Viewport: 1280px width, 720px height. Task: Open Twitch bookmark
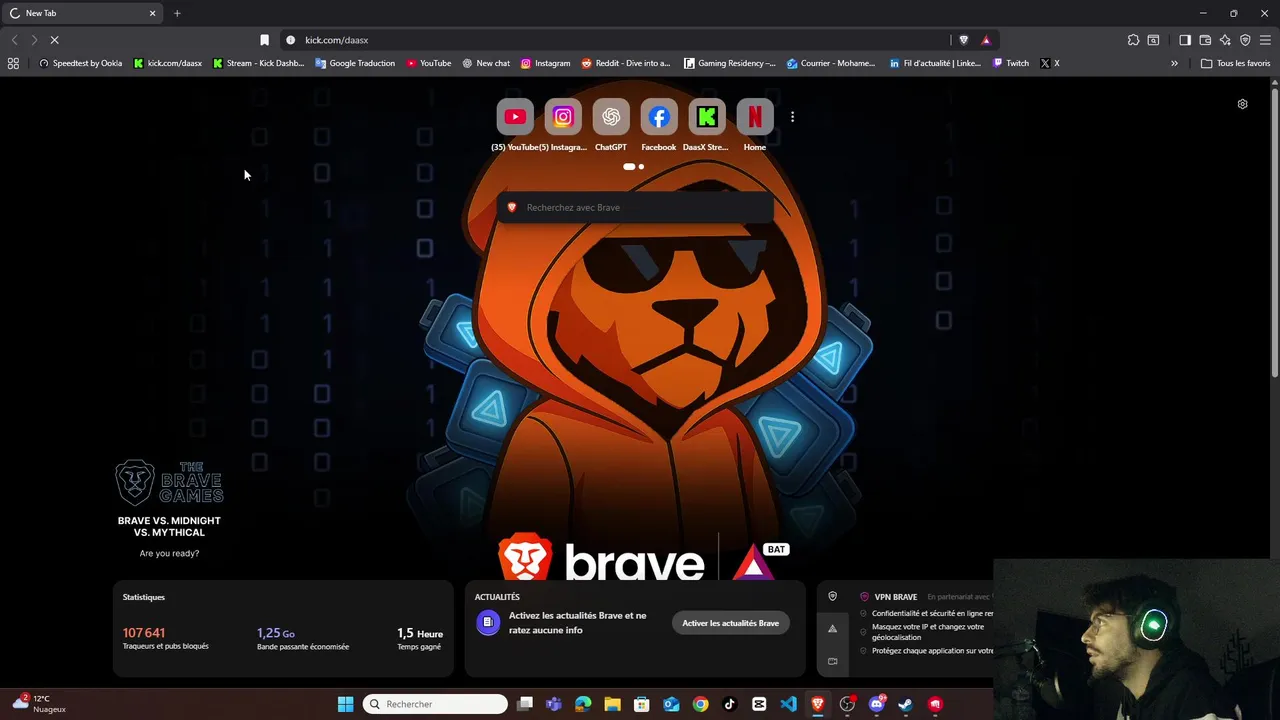(x=1011, y=63)
